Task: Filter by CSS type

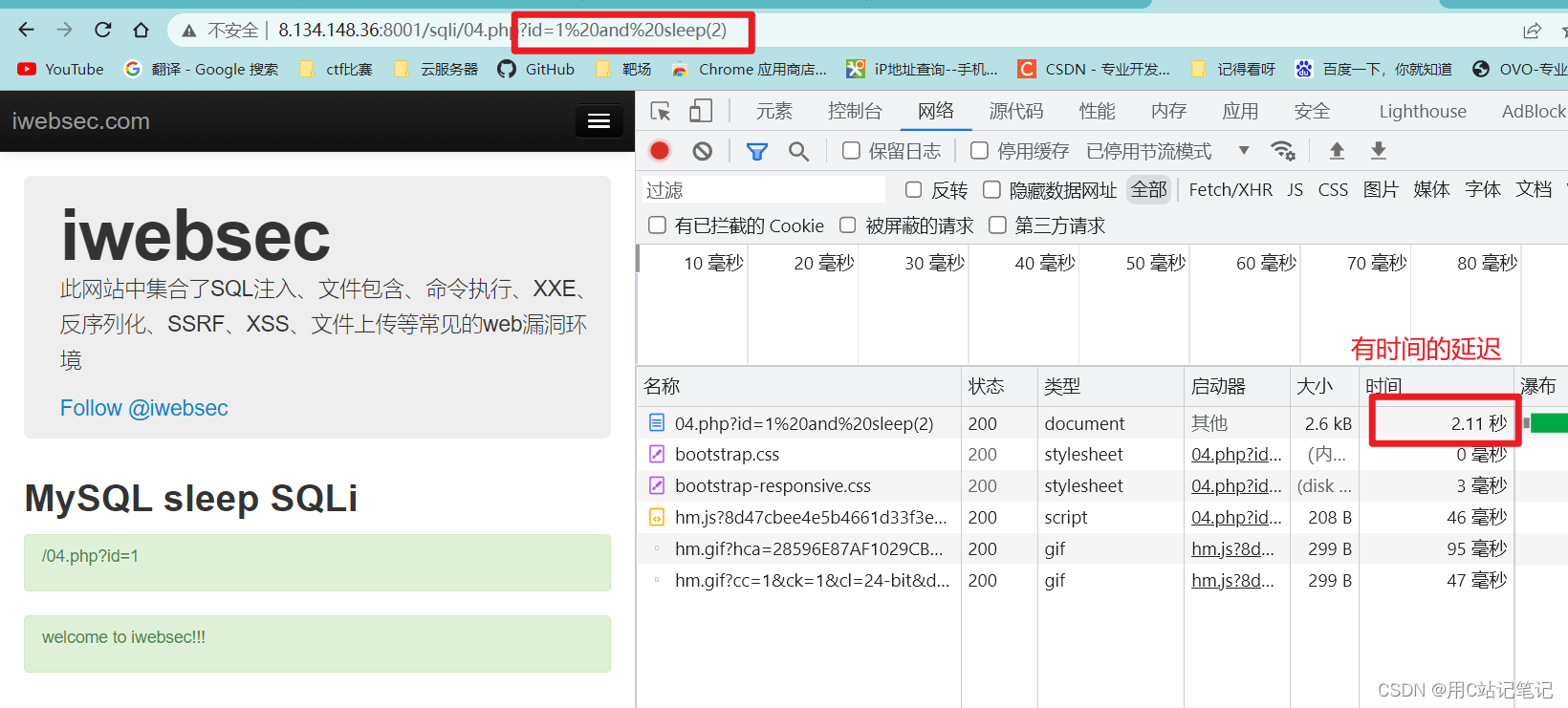Action: pos(1333,189)
